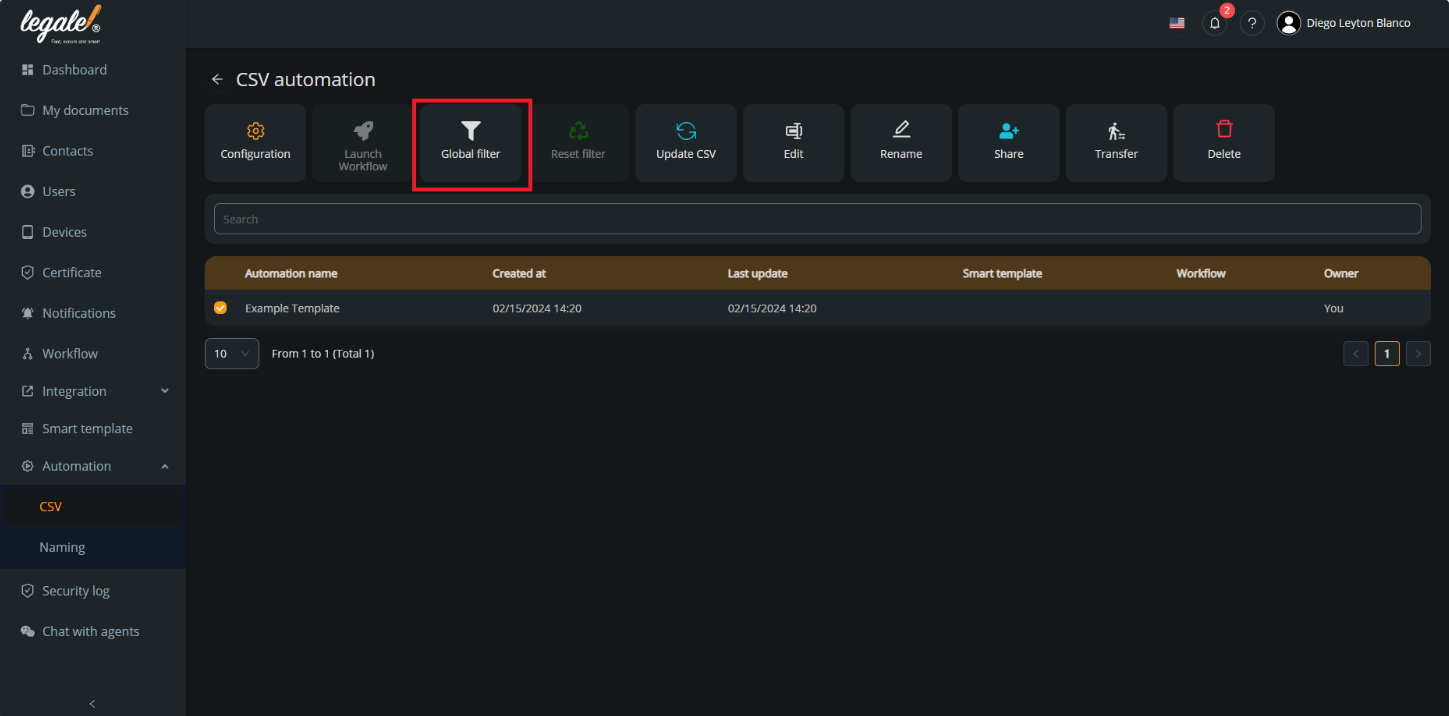Select the Rename icon
The width and height of the screenshot is (1449, 716).
pos(901,142)
